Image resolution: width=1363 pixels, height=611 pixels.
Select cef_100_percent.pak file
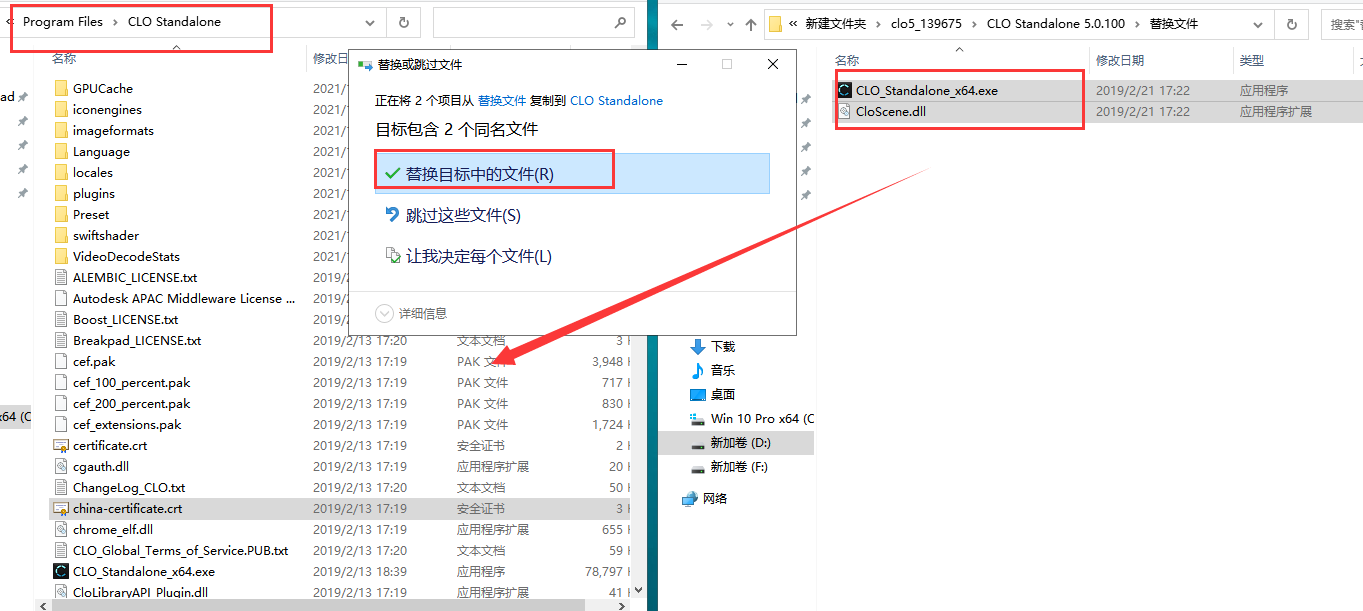[131, 382]
